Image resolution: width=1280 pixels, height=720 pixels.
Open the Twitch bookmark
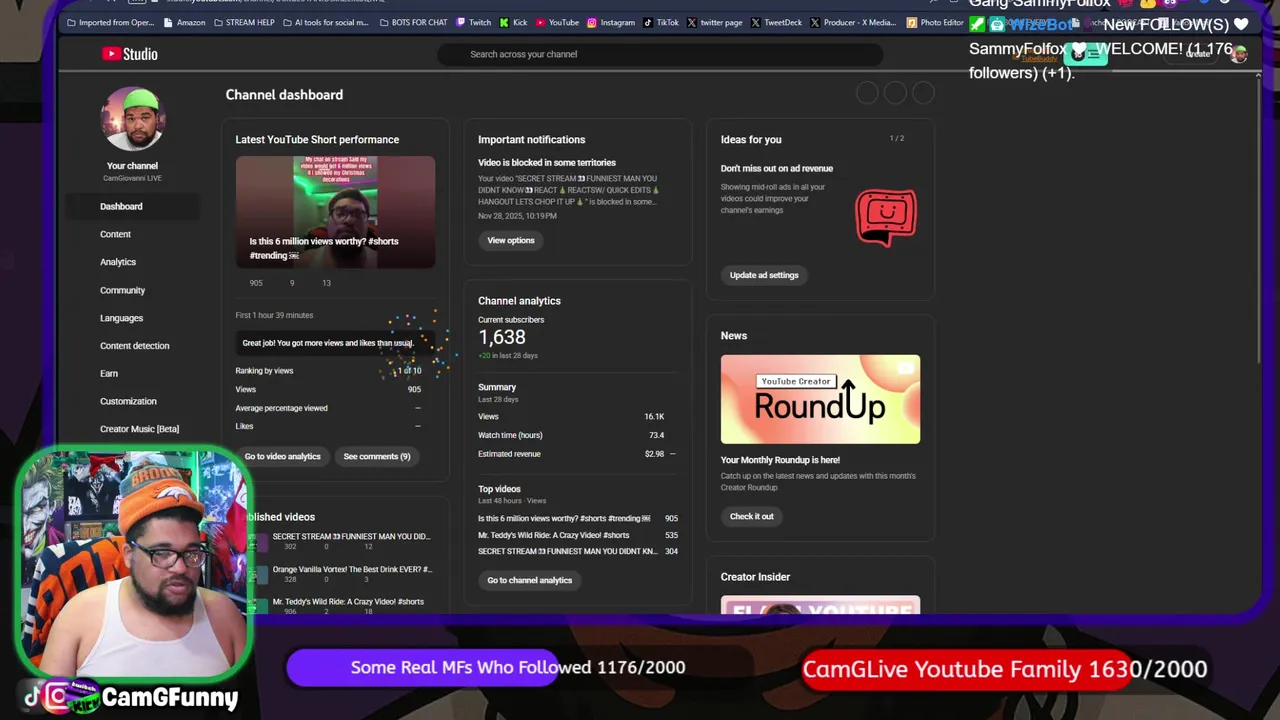(x=473, y=22)
